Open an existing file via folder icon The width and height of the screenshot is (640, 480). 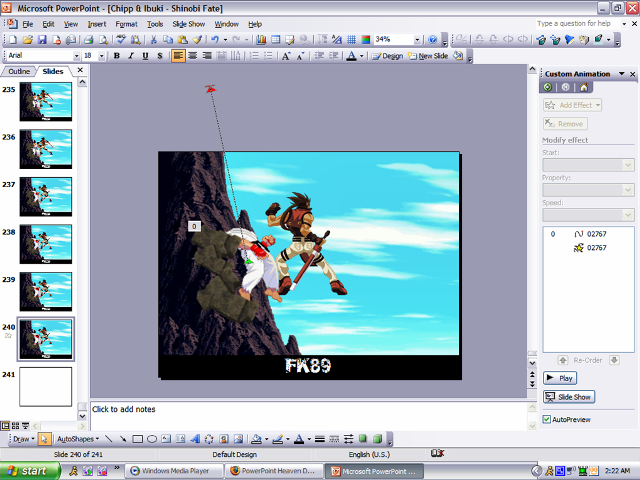(27, 40)
